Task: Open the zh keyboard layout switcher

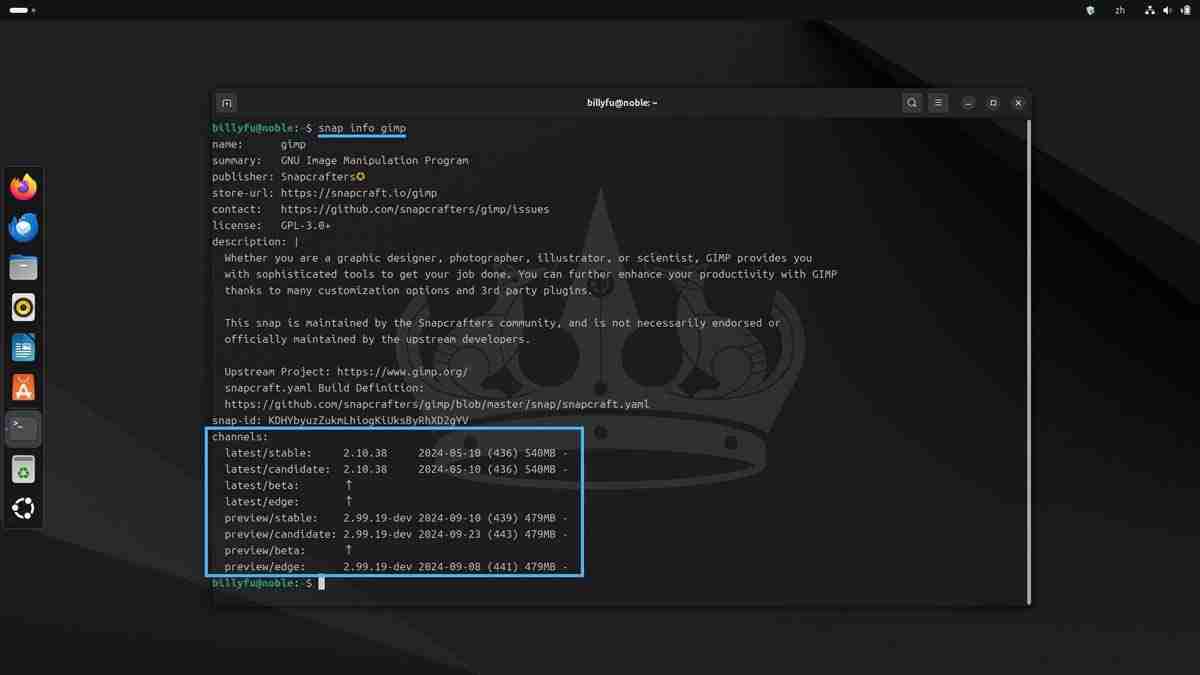Action: [1120, 10]
